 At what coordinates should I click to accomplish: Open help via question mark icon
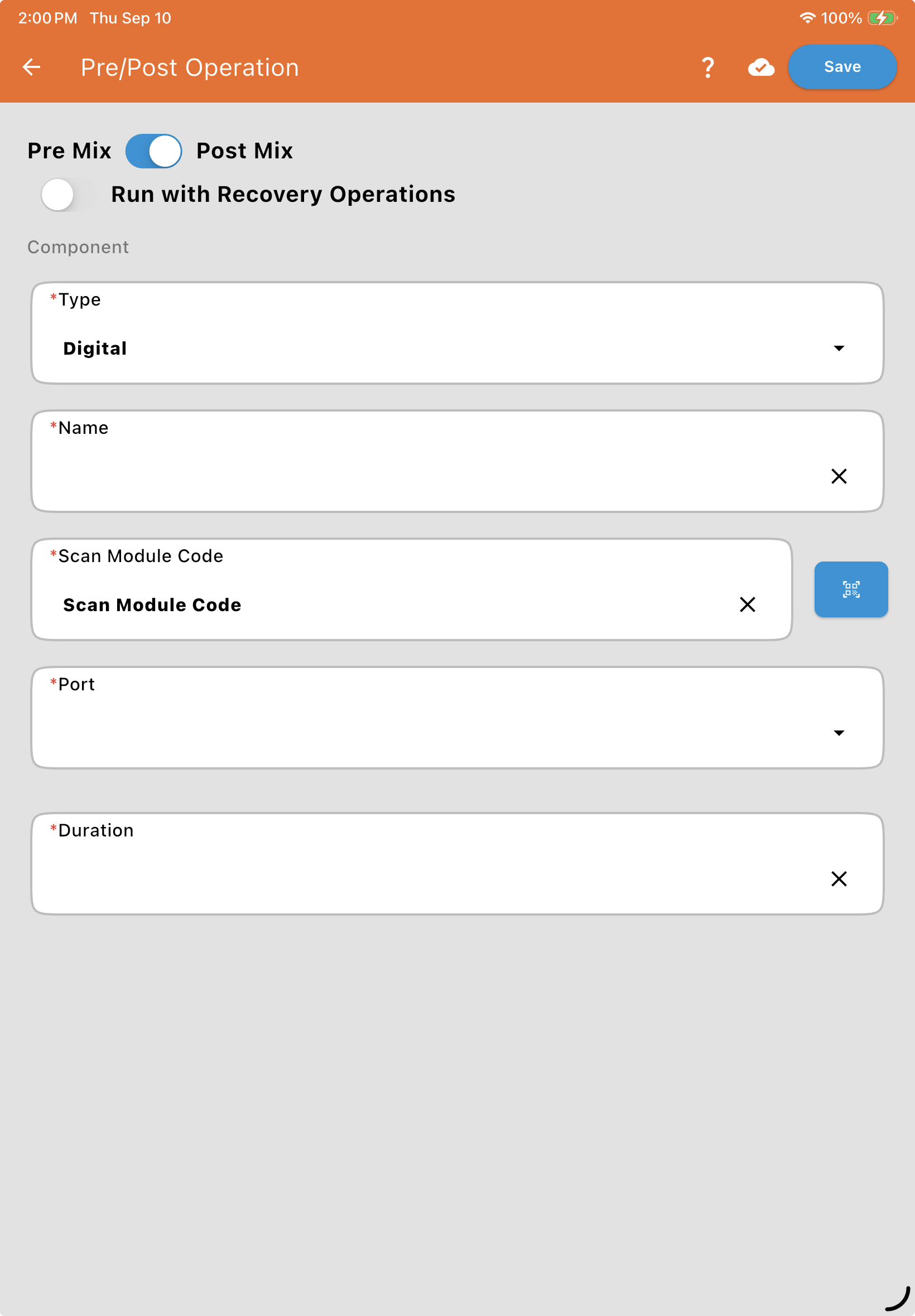708,67
